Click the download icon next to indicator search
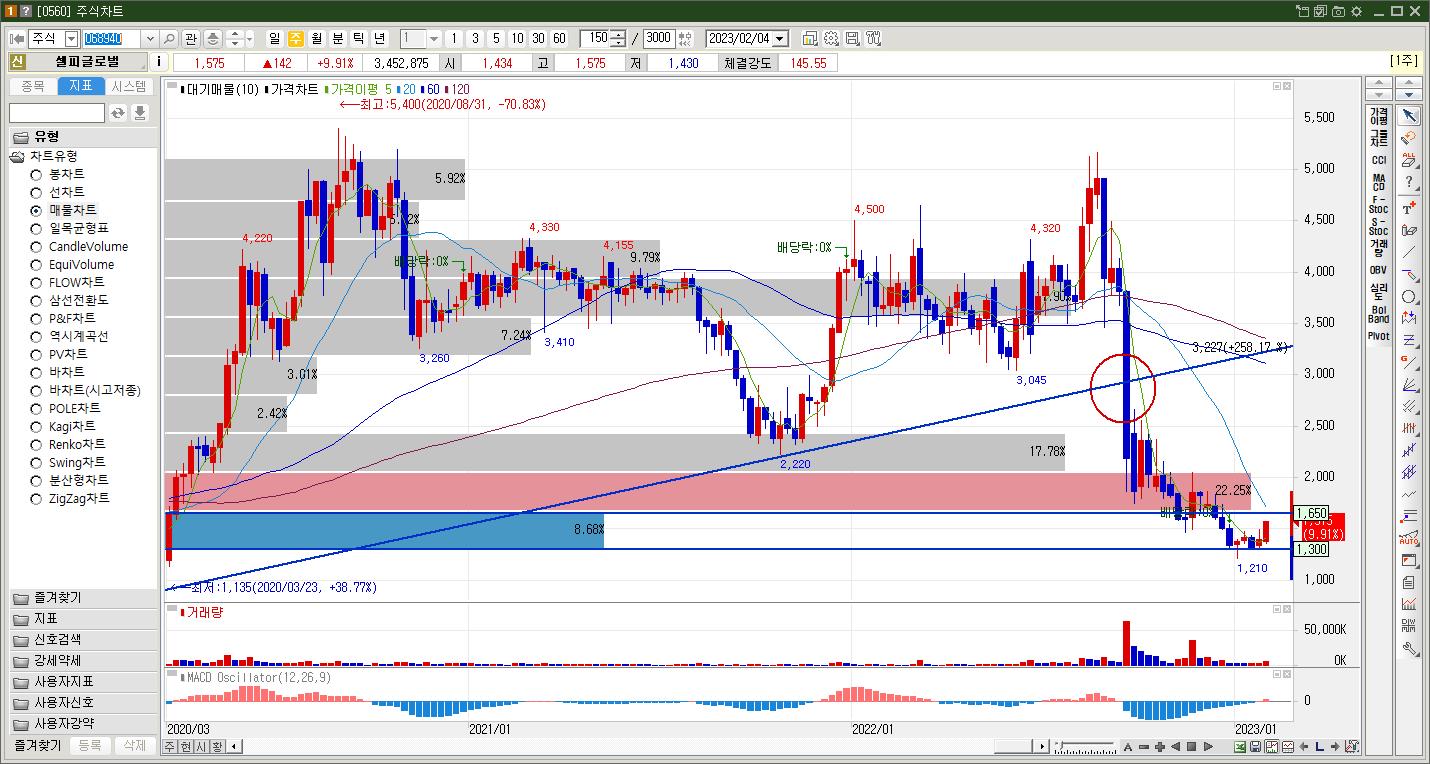The image size is (1430, 764). [x=140, y=113]
